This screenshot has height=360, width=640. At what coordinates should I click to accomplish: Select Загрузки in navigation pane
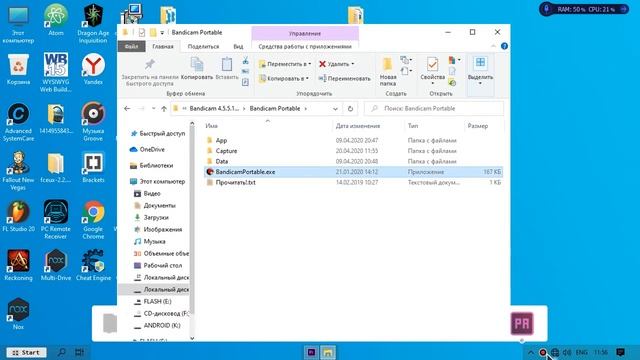pos(156,218)
